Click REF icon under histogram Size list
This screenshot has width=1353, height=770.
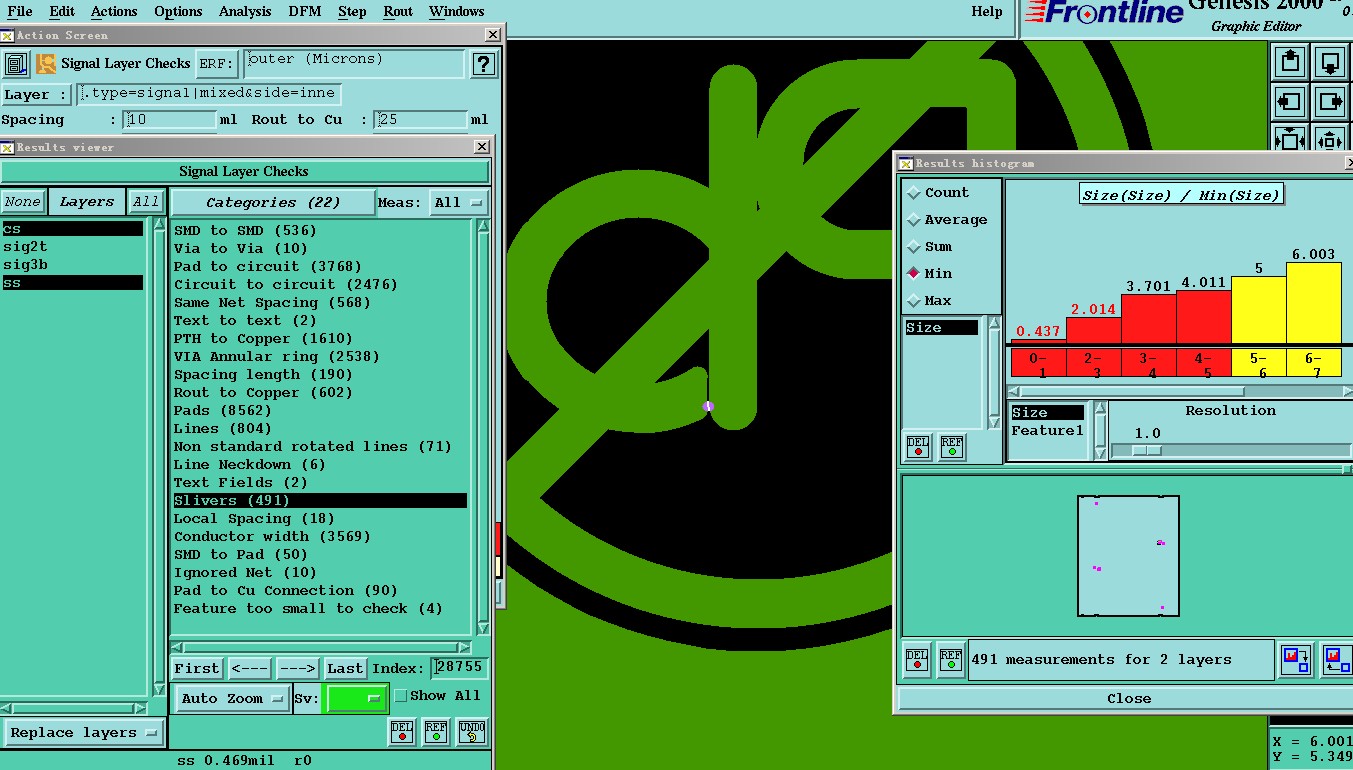click(952, 447)
